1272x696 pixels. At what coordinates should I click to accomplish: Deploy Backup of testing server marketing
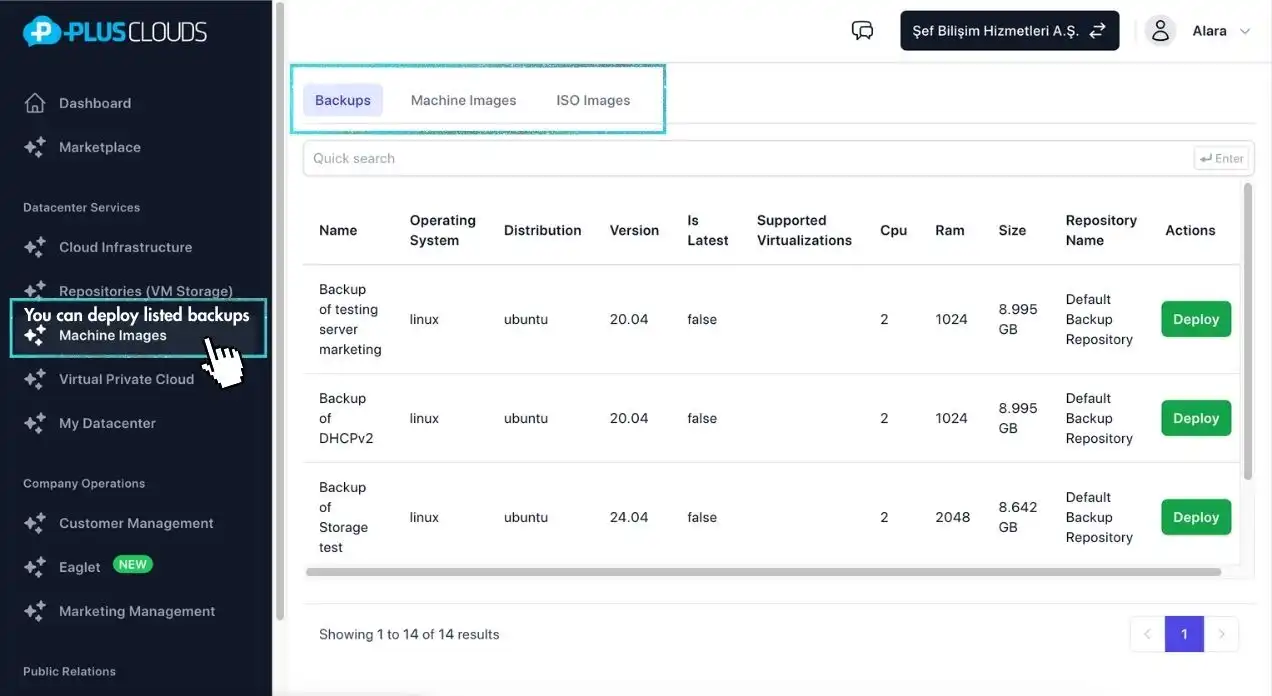(1195, 319)
